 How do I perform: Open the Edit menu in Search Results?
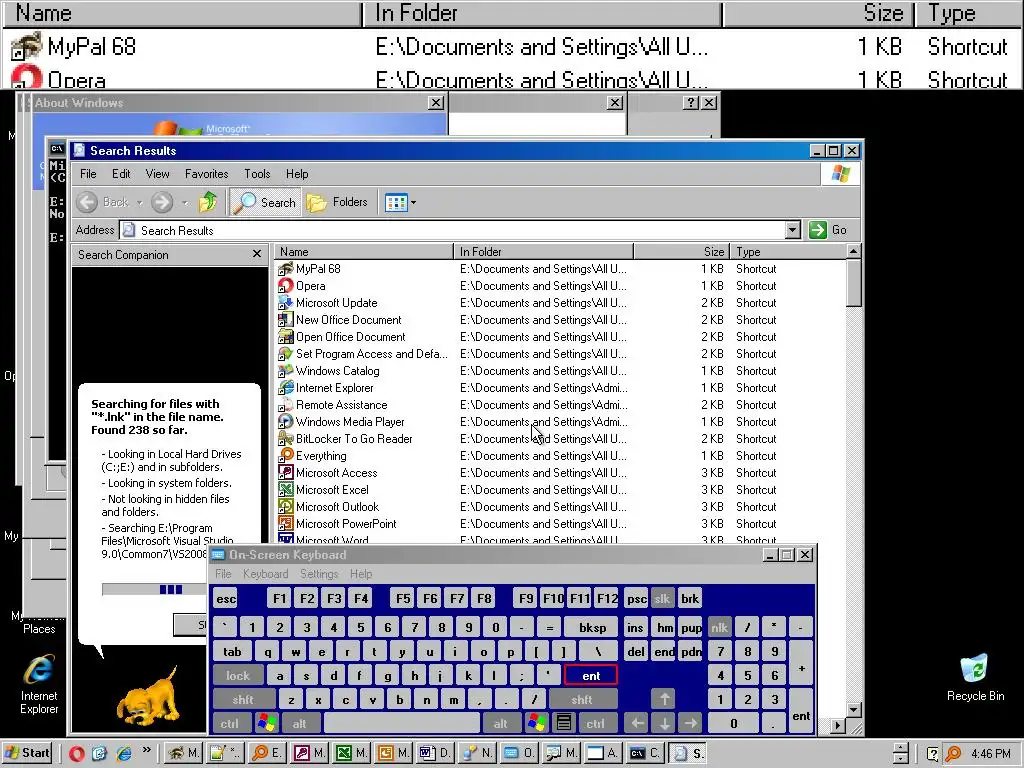[x=121, y=174]
